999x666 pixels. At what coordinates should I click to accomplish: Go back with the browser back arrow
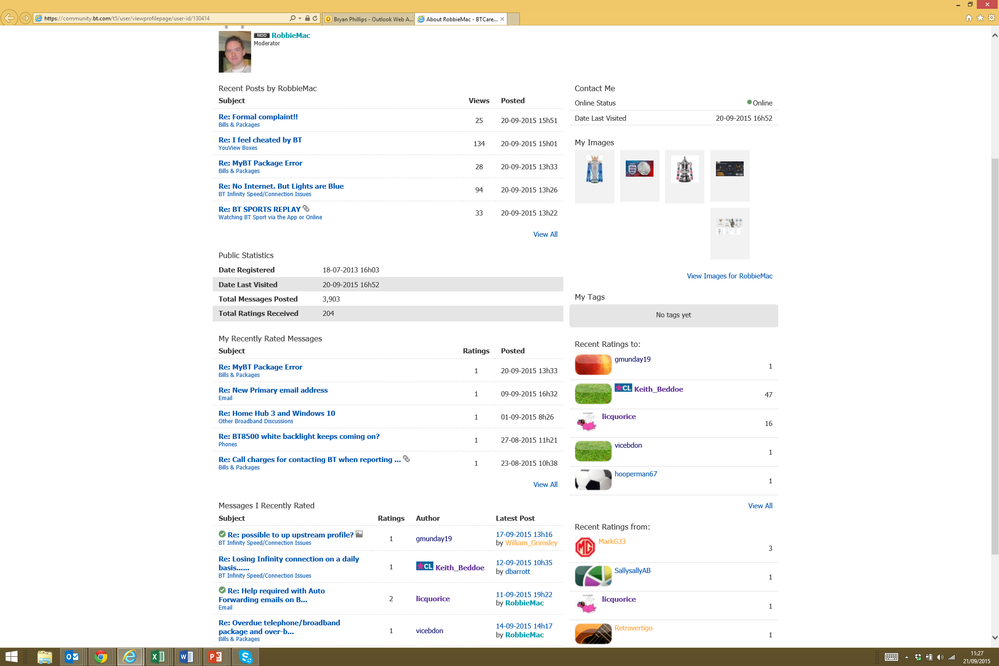point(9,18)
